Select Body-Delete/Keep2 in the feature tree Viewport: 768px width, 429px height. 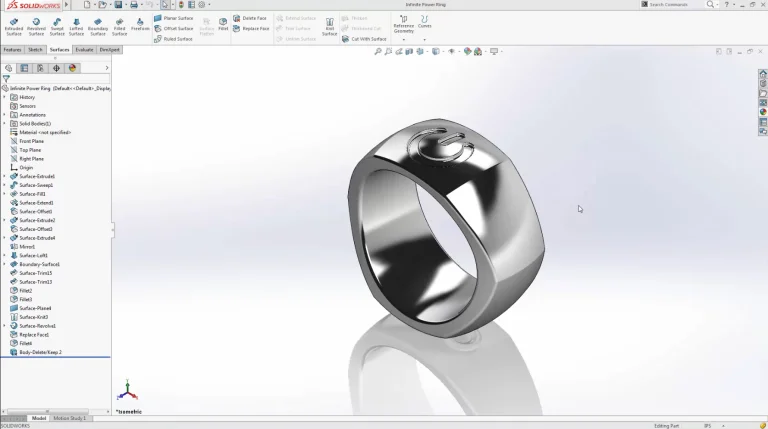40,352
